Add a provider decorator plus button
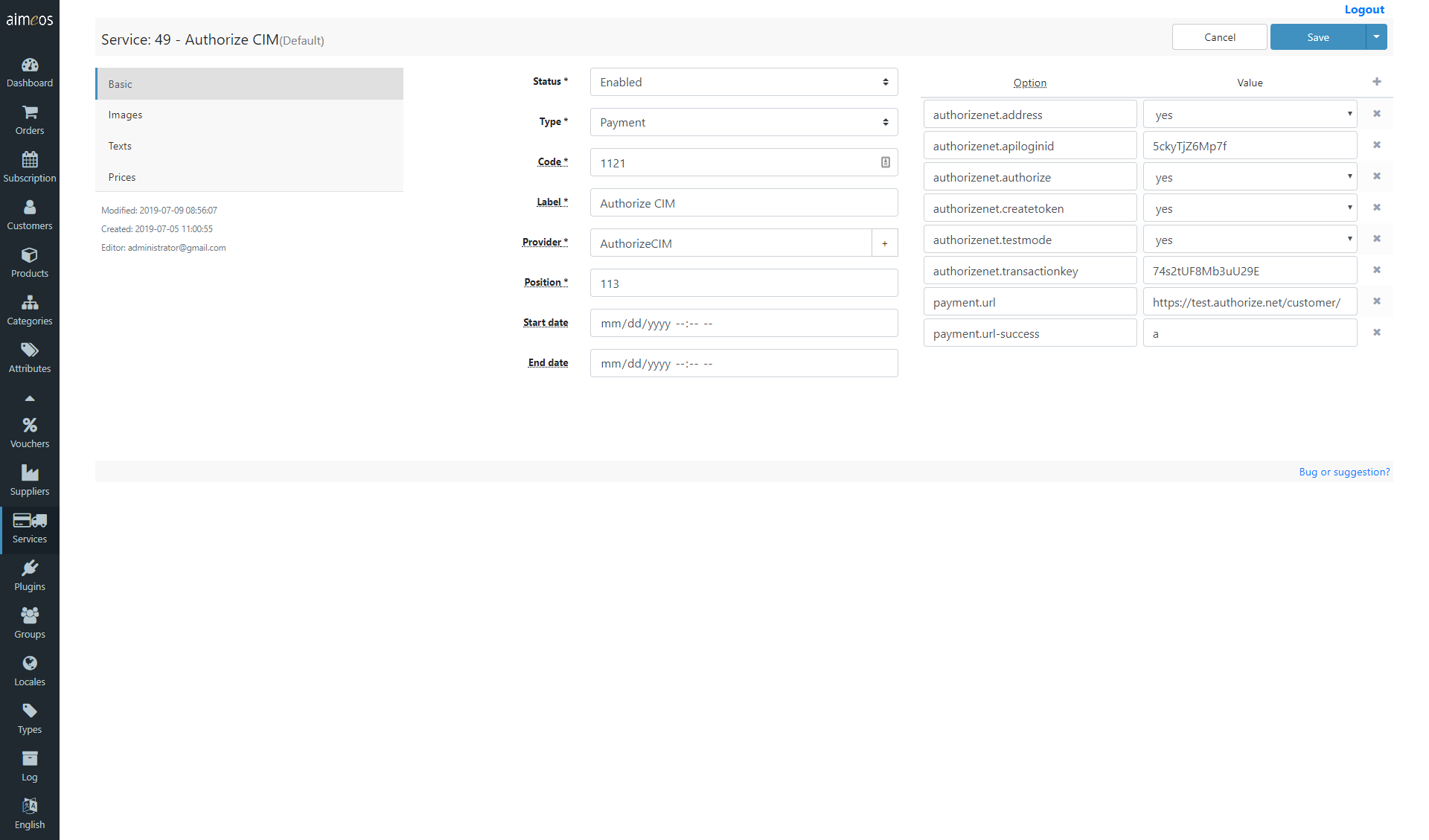This screenshot has width=1429, height=840. click(885, 243)
